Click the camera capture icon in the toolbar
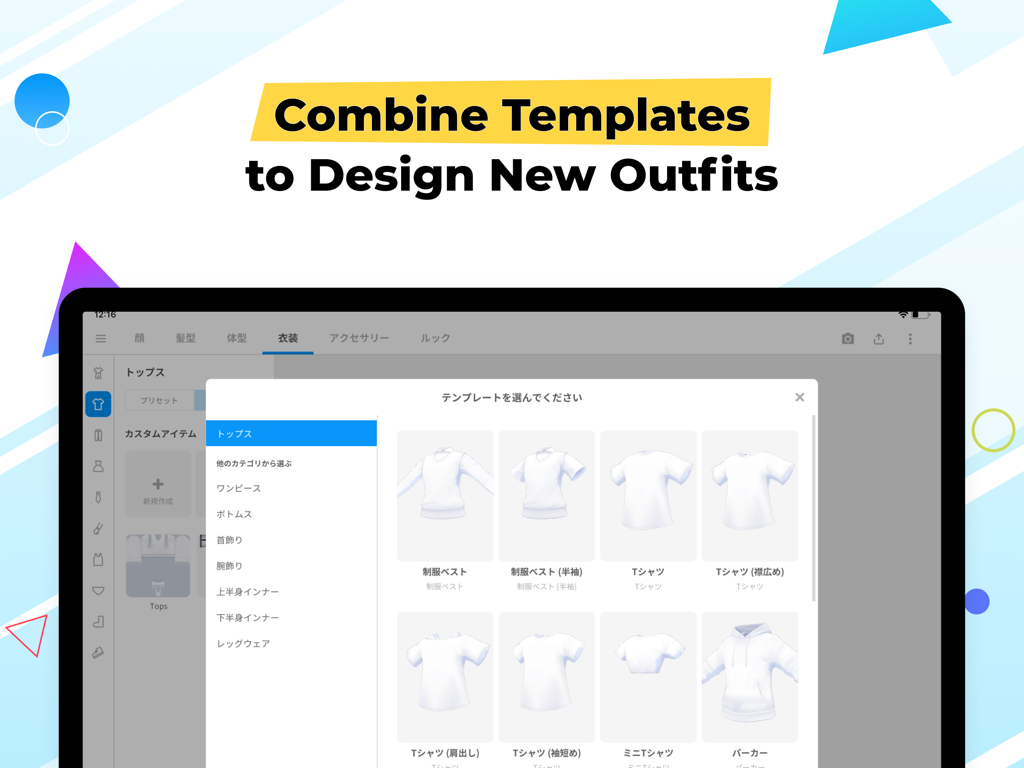This screenshot has height=768, width=1024. 847,338
